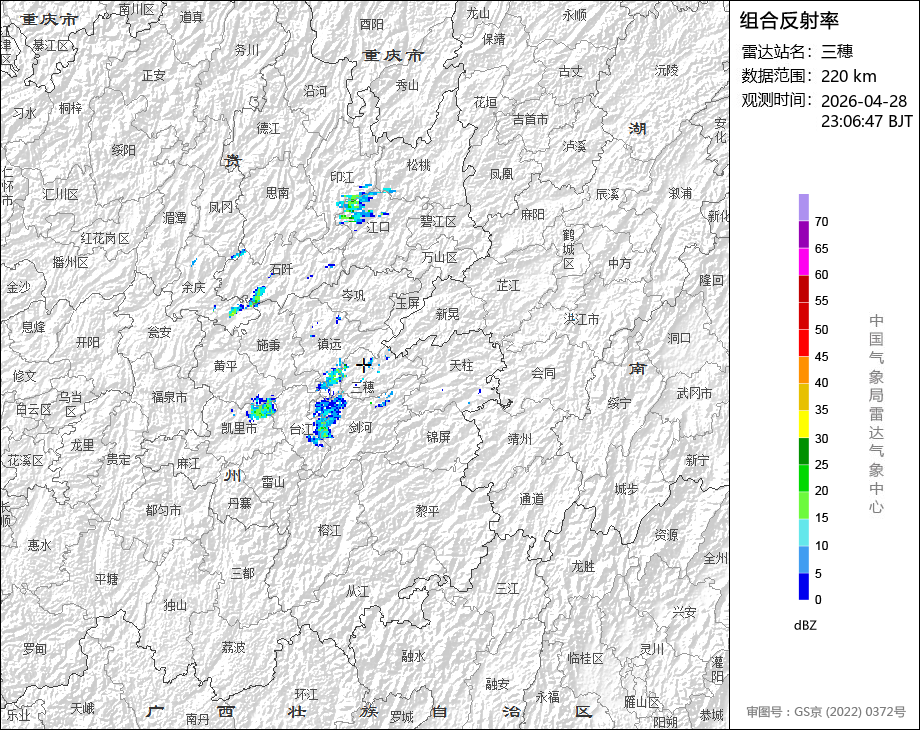Click the 松桃 map label
Viewport: 920px width, 730px height.
point(419,165)
